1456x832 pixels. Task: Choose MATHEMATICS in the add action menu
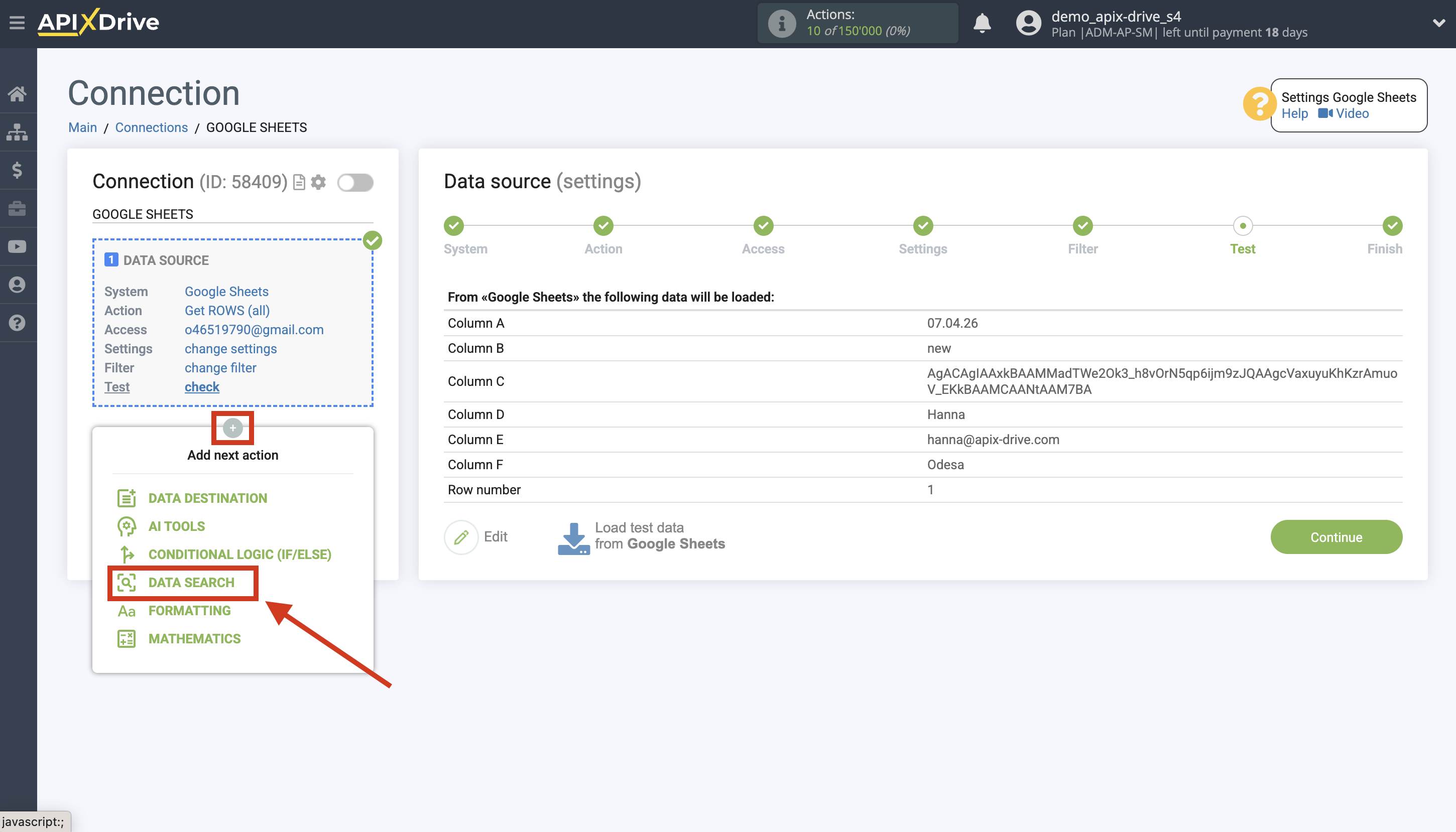194,638
